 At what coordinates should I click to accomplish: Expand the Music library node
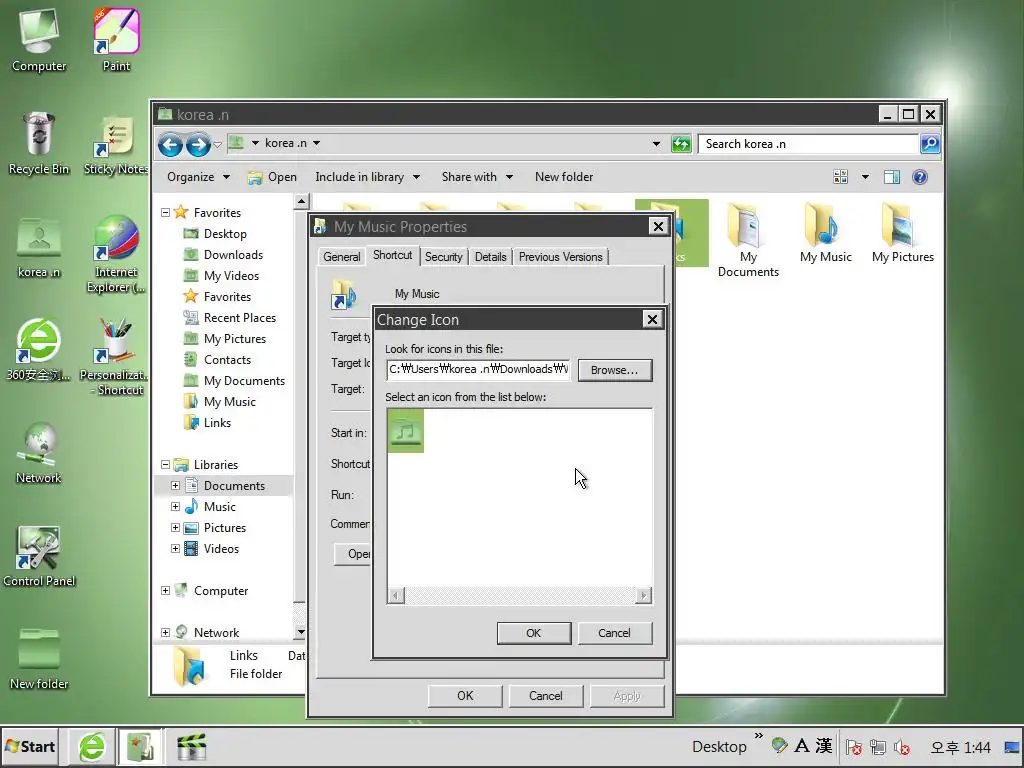[x=176, y=507]
